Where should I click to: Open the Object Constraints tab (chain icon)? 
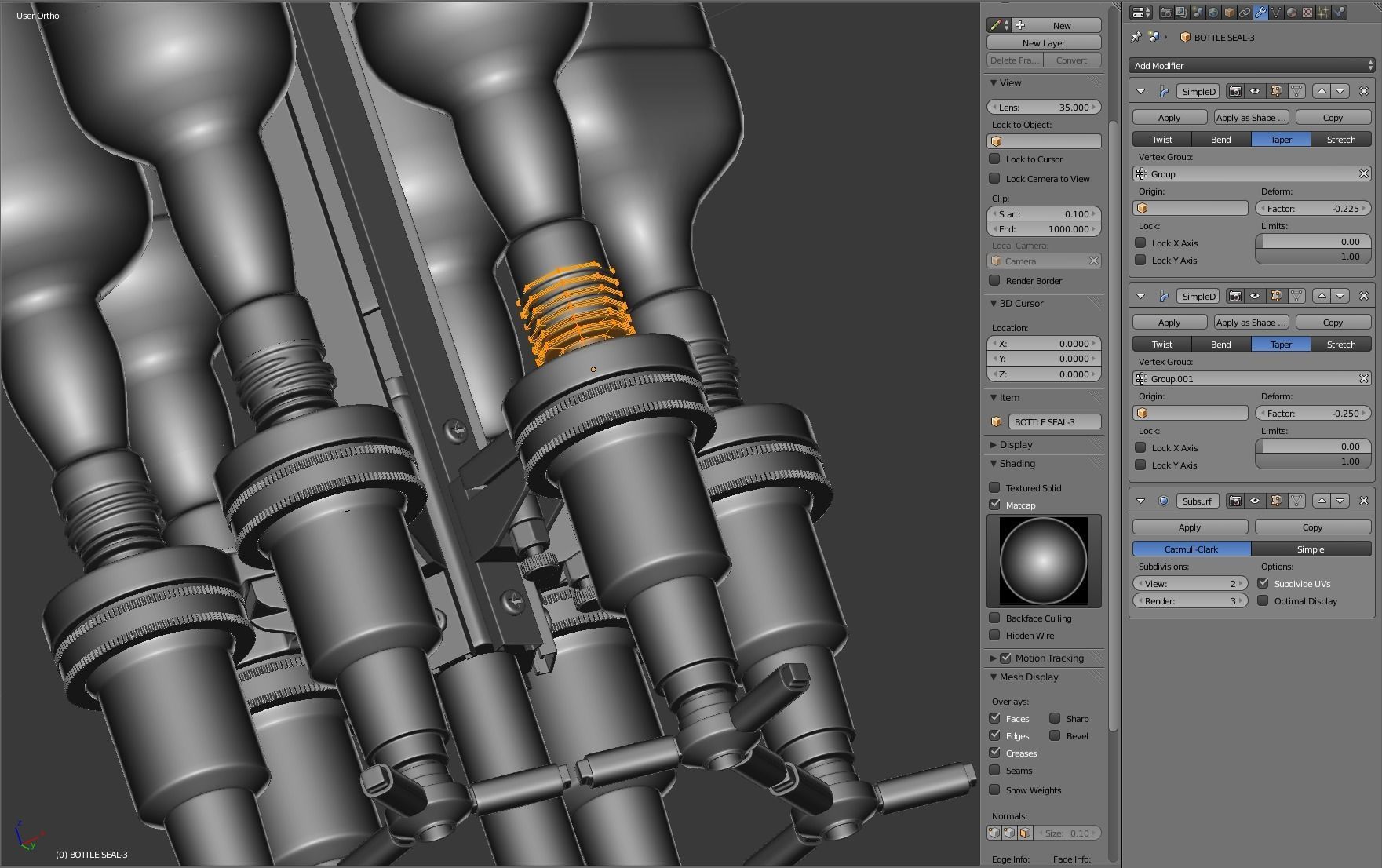(x=1245, y=13)
